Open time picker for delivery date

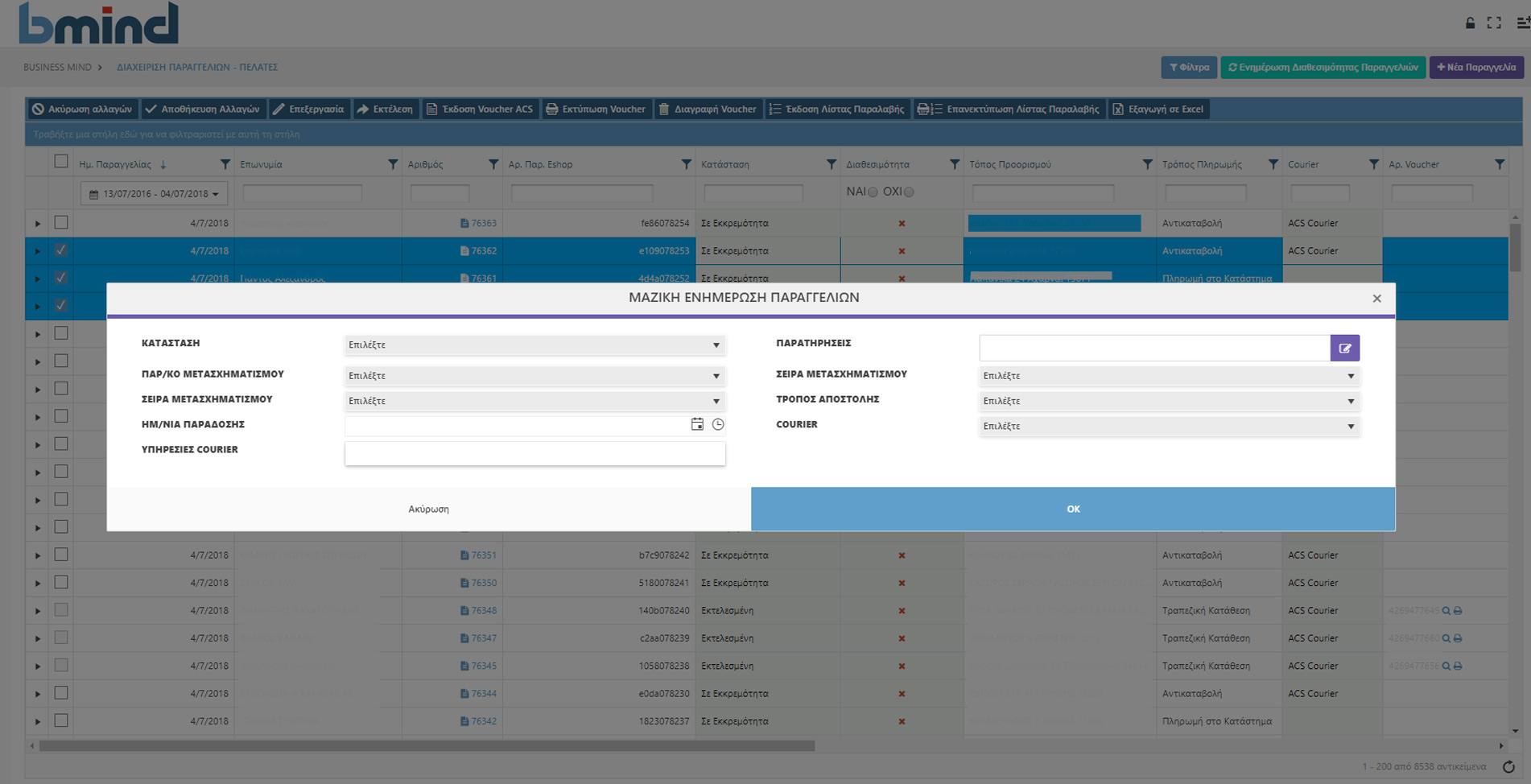point(718,424)
